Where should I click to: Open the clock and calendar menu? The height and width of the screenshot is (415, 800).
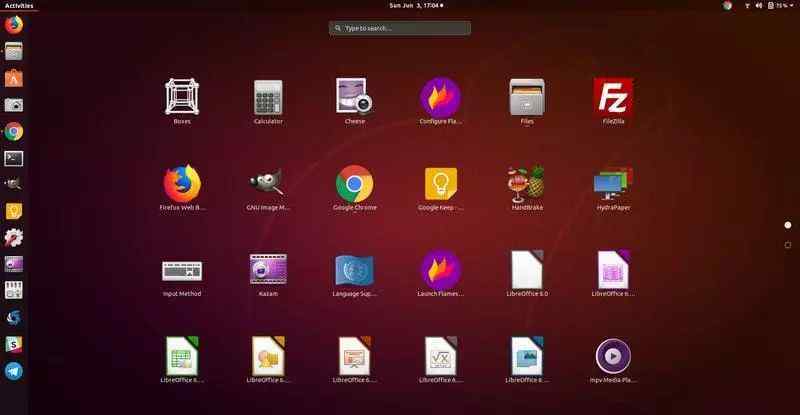416,6
